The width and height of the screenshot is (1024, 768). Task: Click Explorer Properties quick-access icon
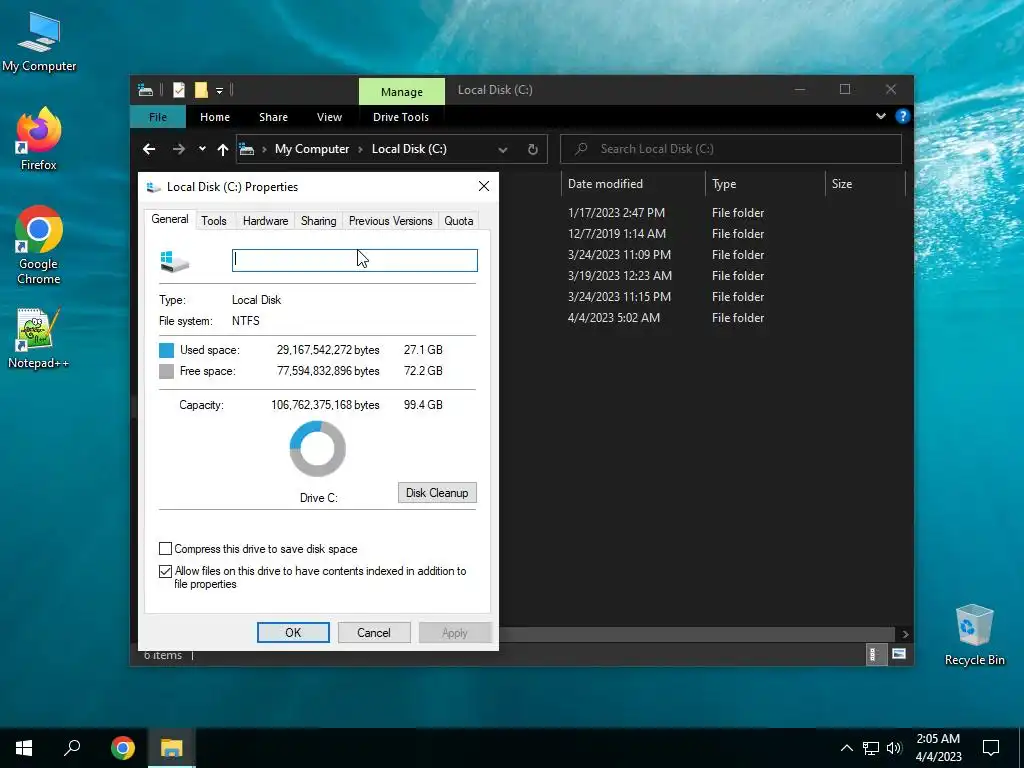pos(178,90)
